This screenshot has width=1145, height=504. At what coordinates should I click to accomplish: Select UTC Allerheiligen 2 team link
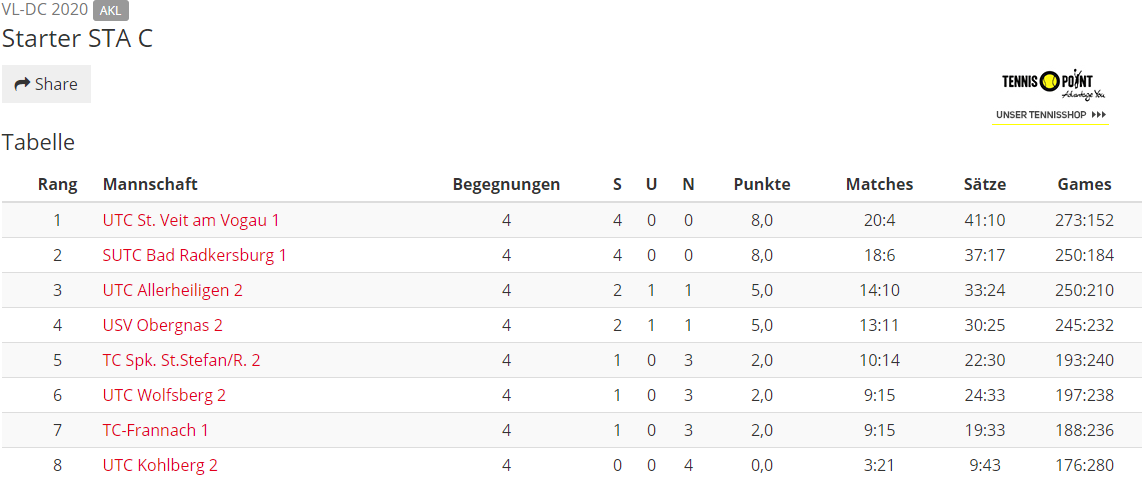172,290
